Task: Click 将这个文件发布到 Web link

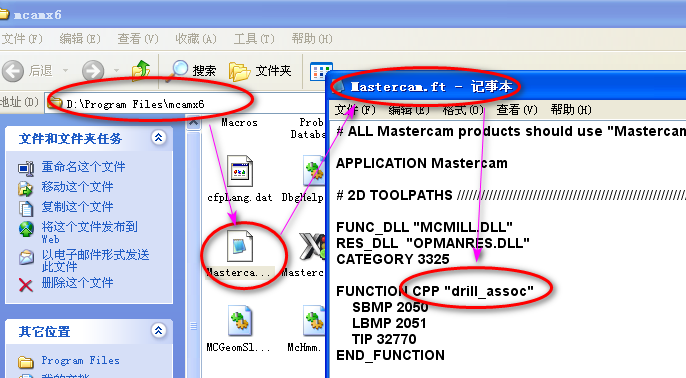Action: tap(89, 232)
